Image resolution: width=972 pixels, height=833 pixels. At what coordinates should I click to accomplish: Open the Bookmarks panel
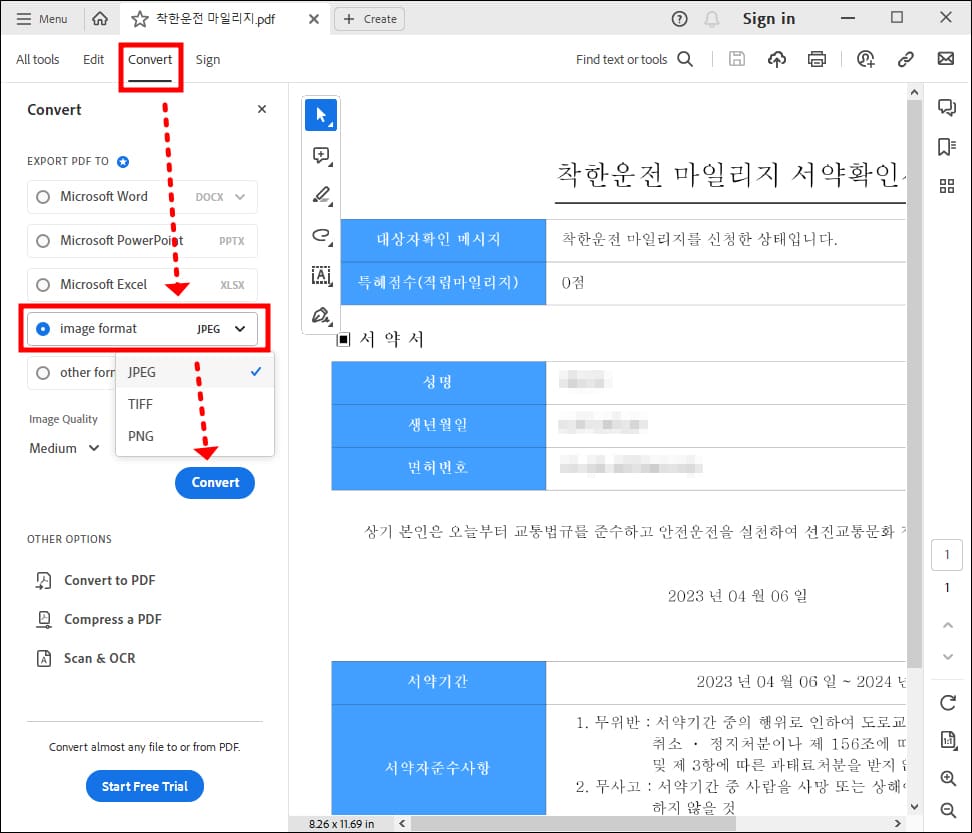[947, 146]
